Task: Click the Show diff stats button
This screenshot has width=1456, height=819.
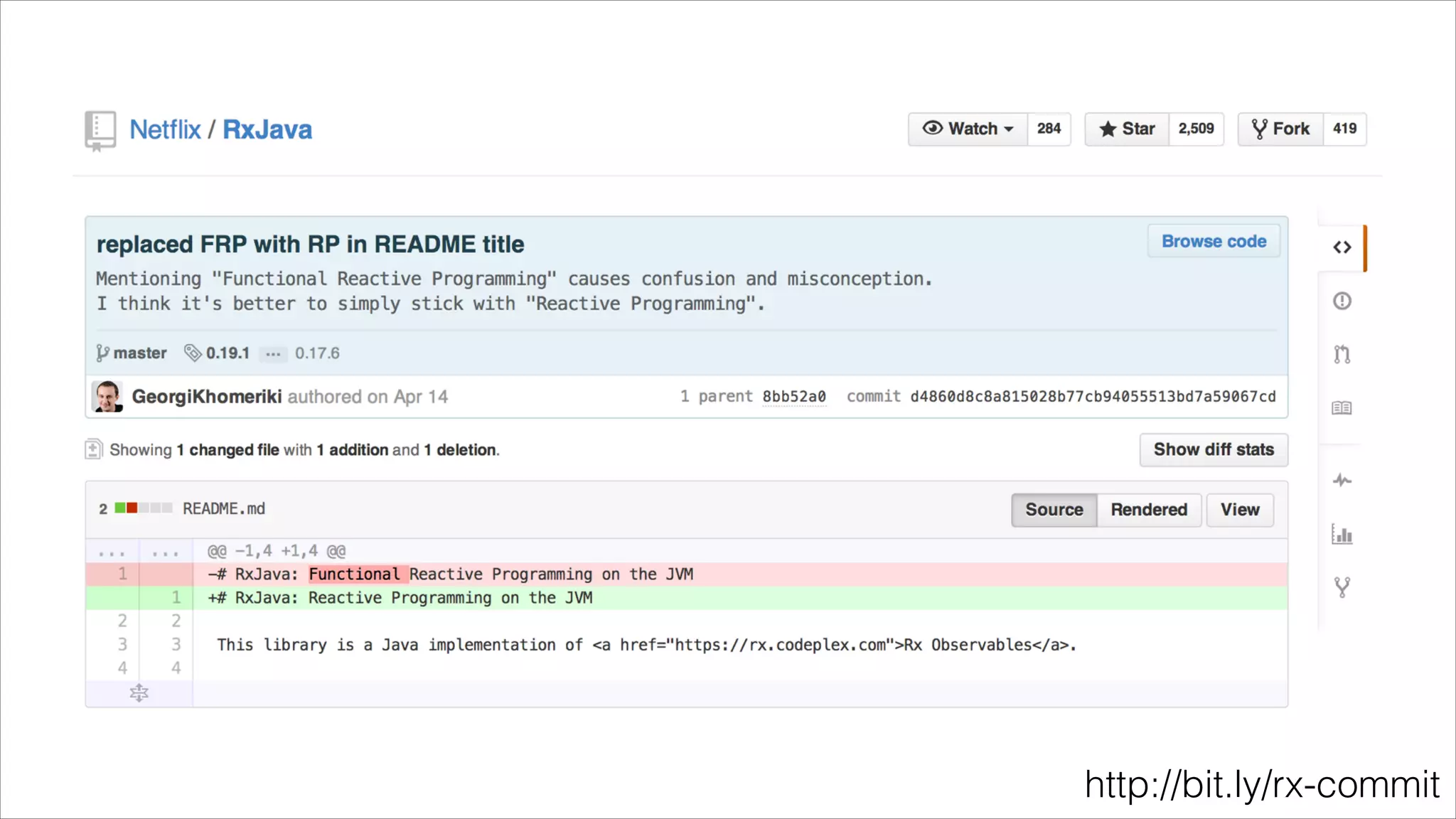Action: point(1214,450)
